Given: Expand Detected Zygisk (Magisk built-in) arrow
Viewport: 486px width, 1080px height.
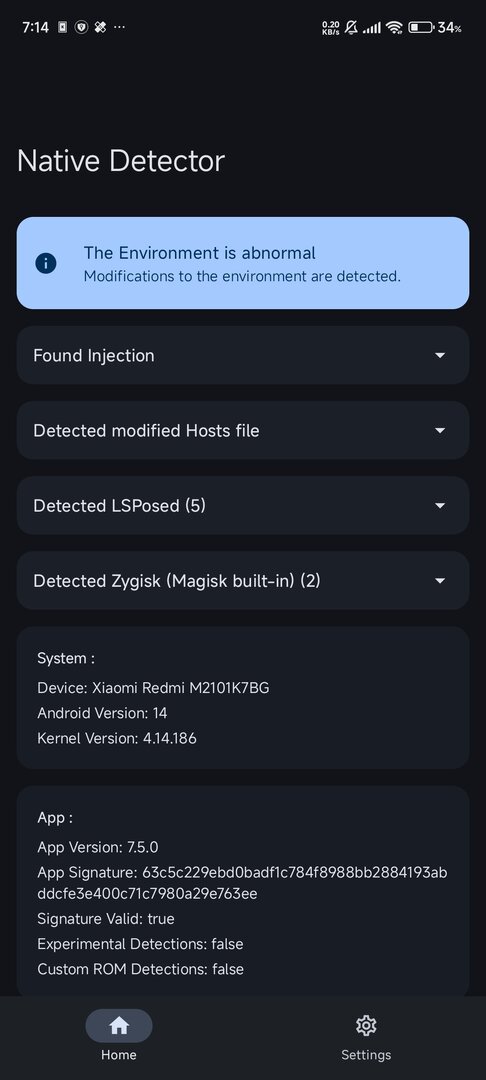Looking at the screenshot, I should click(440, 581).
